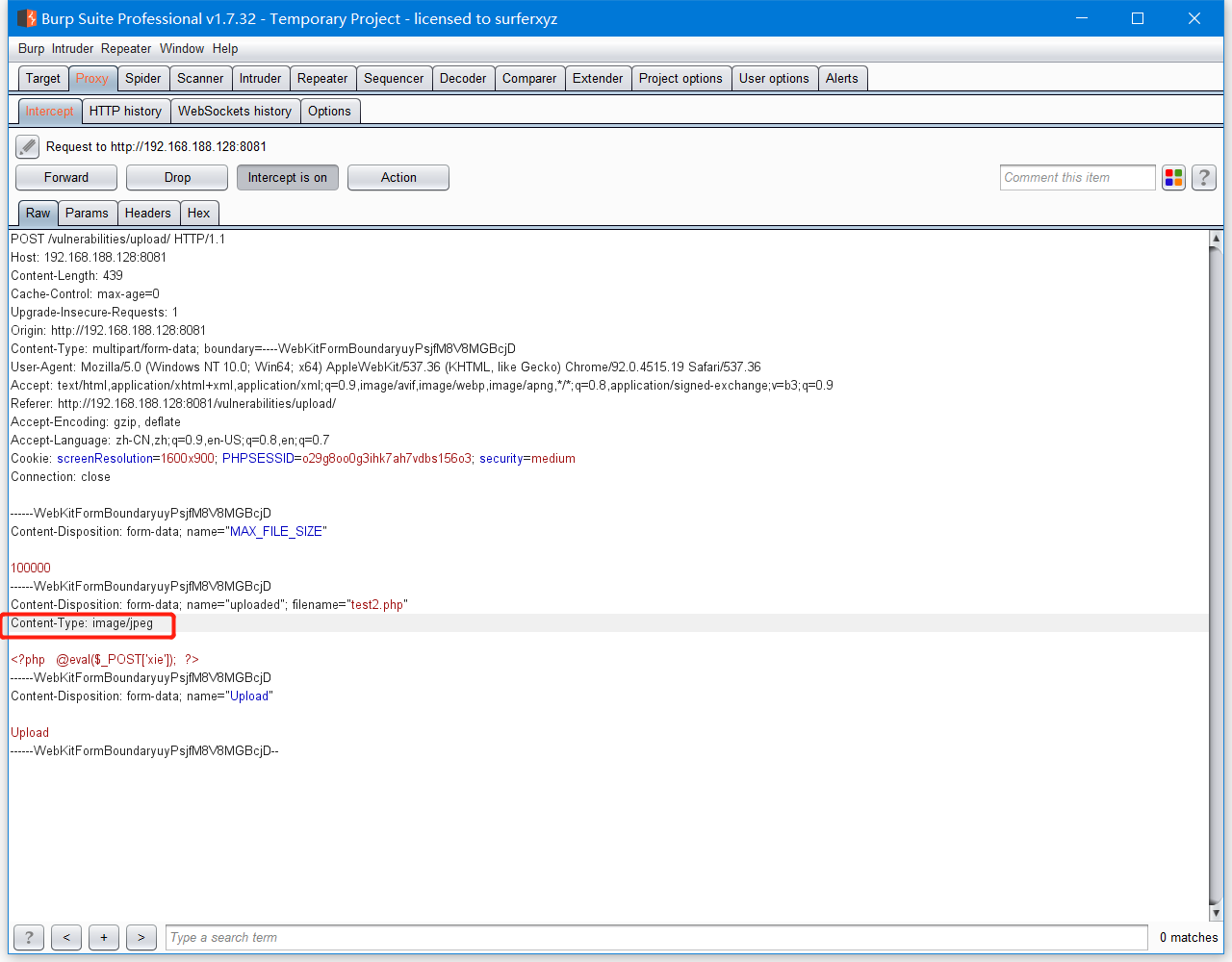Click the search help question mark button
Image resolution: width=1232 pixels, height=962 pixels.
point(29,937)
